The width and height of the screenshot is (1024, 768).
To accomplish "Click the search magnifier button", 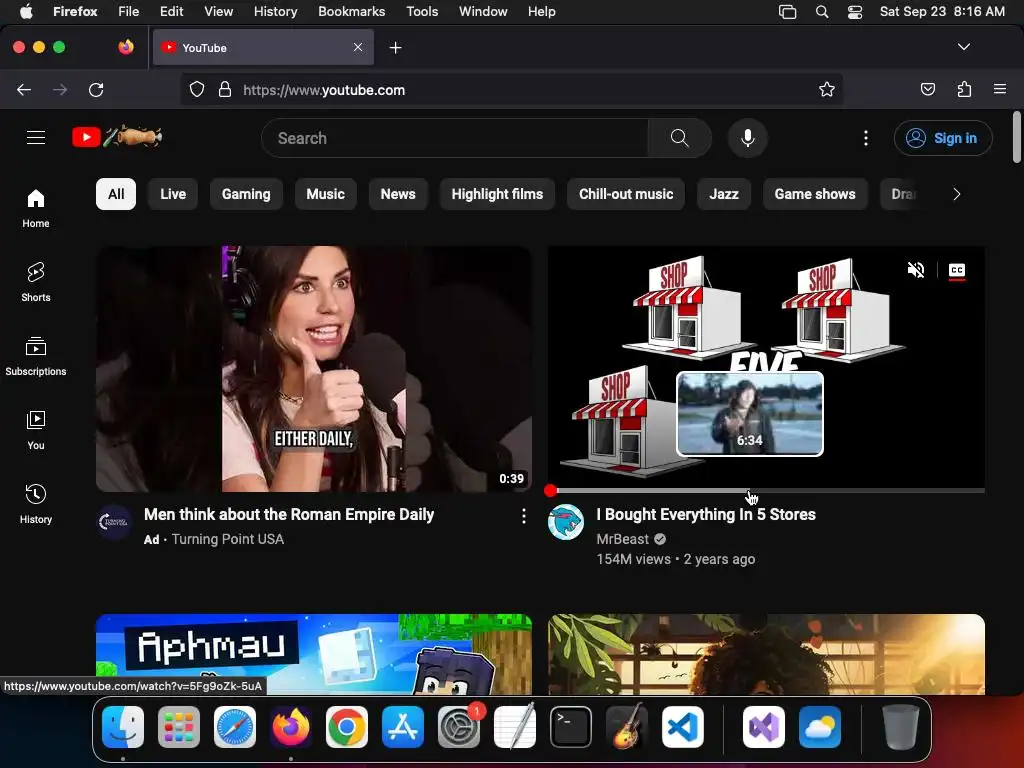I will [x=679, y=138].
